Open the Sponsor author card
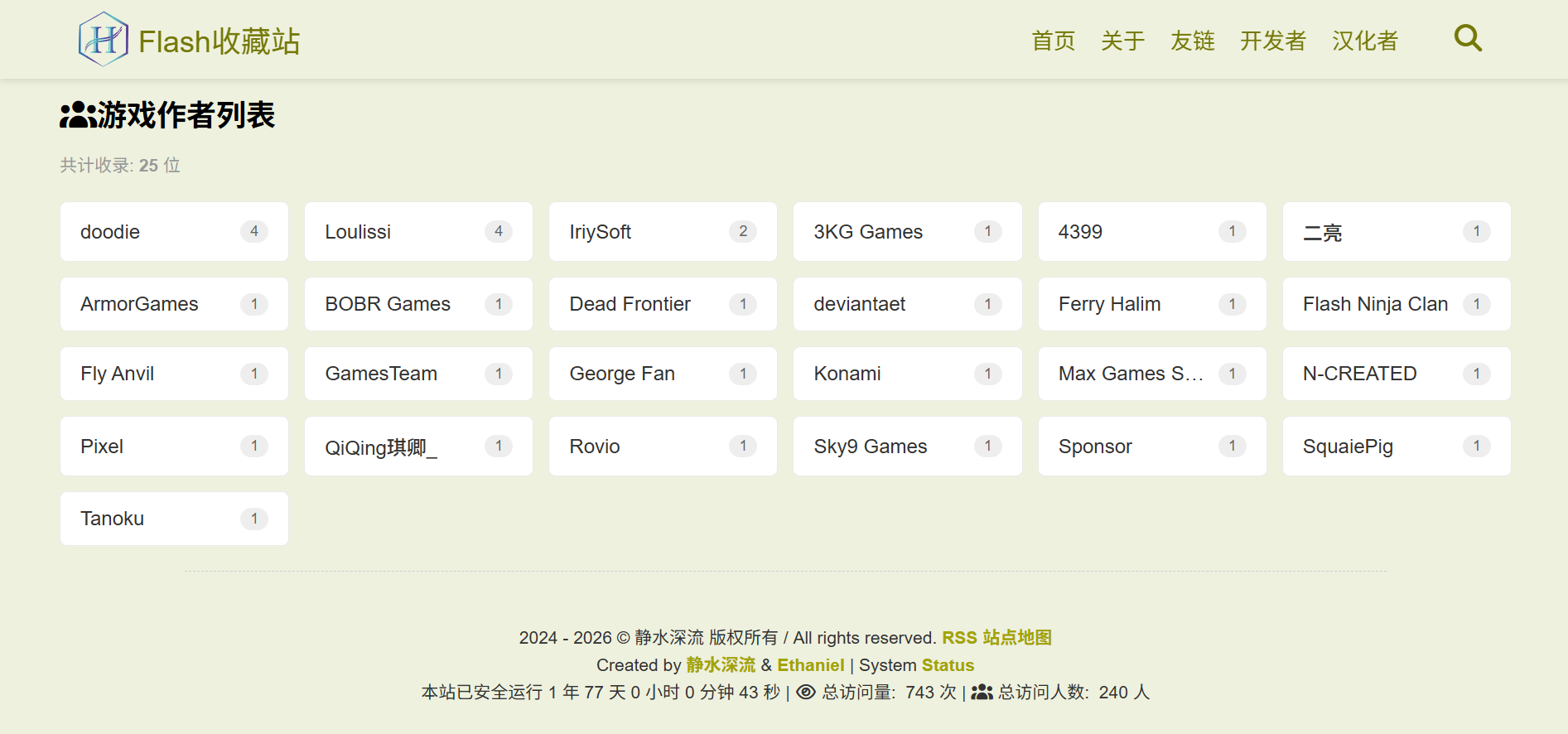Viewport: 1568px width, 734px height. tap(1152, 447)
